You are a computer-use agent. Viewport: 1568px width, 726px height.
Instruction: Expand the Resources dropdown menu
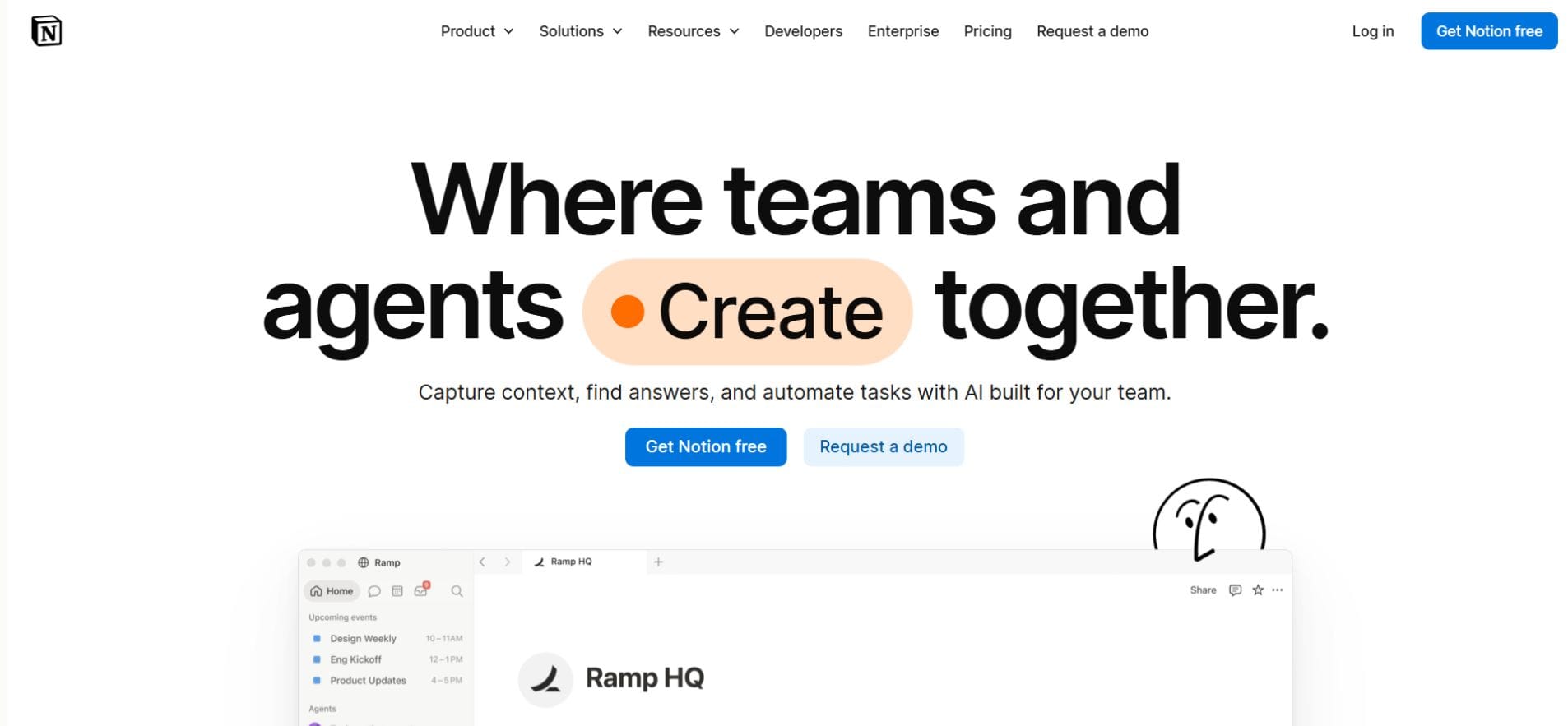(x=694, y=31)
